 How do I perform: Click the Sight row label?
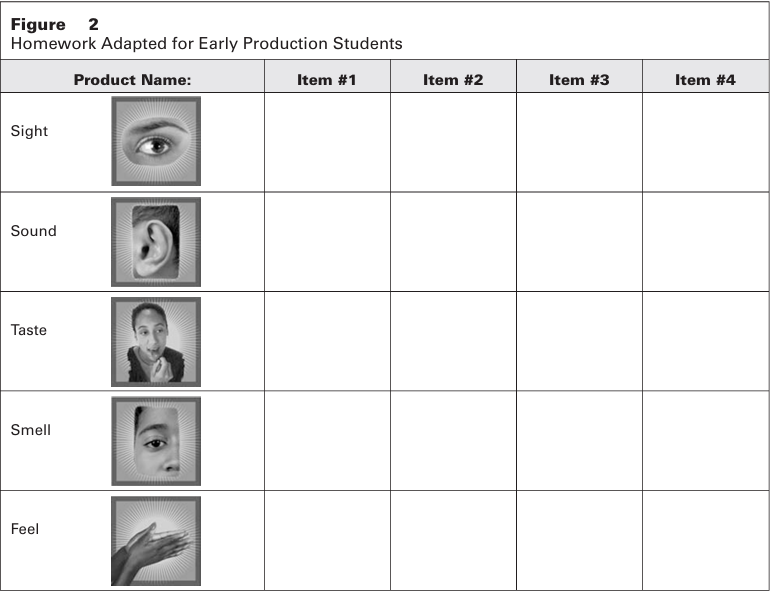(x=29, y=131)
